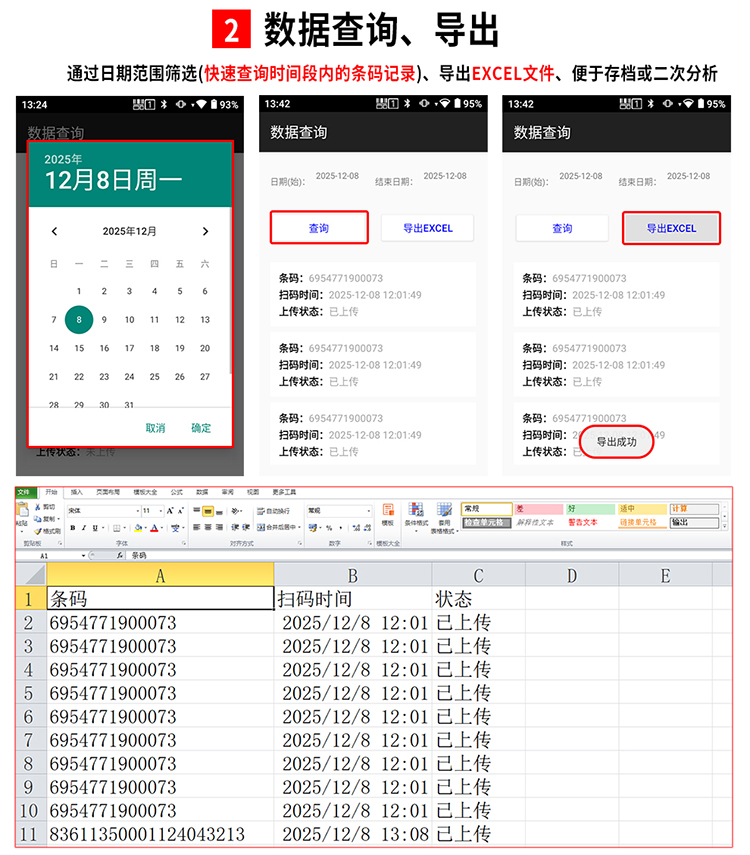
Task: Go to previous month in date picker
Action: pos(54,231)
